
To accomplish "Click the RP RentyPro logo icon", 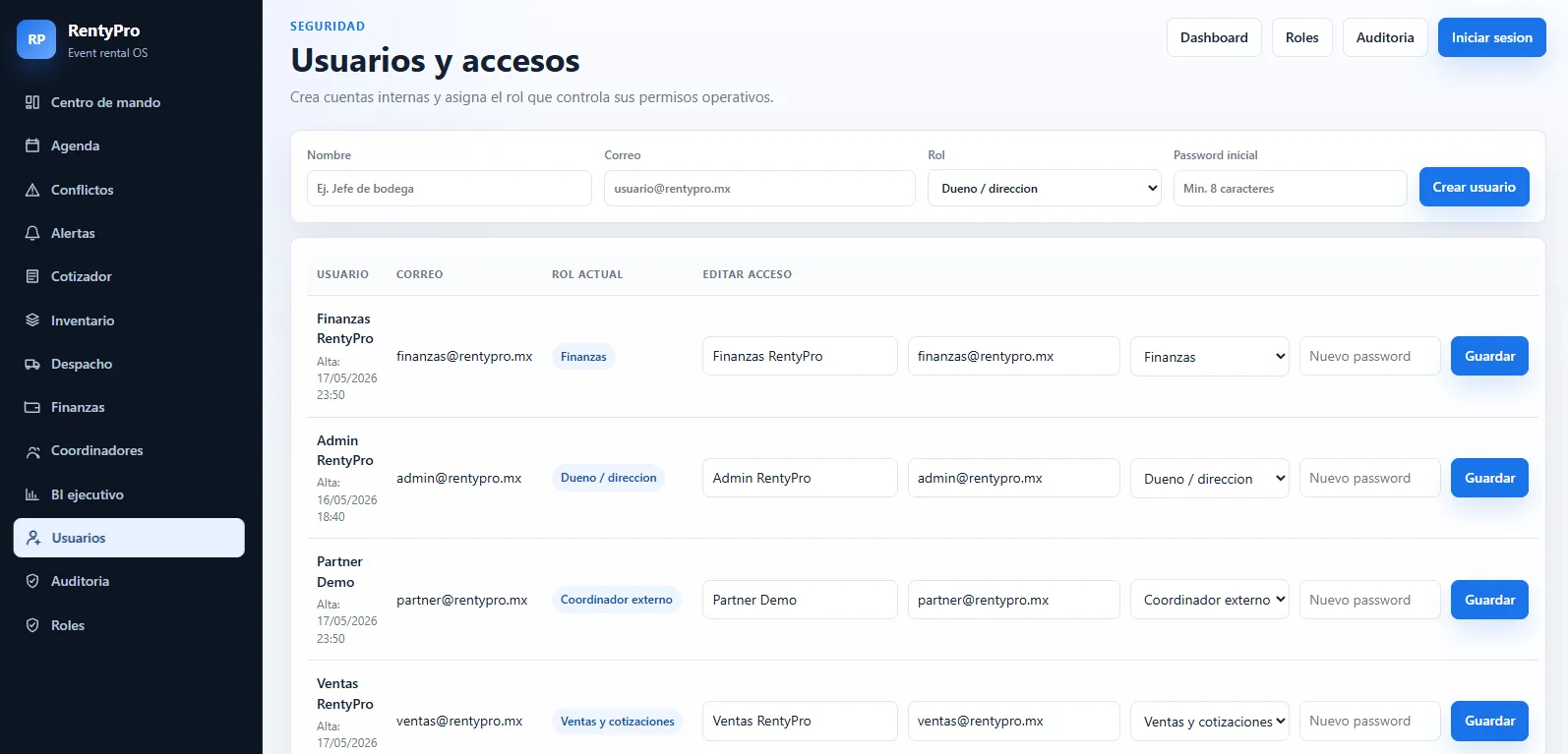I will [x=36, y=39].
